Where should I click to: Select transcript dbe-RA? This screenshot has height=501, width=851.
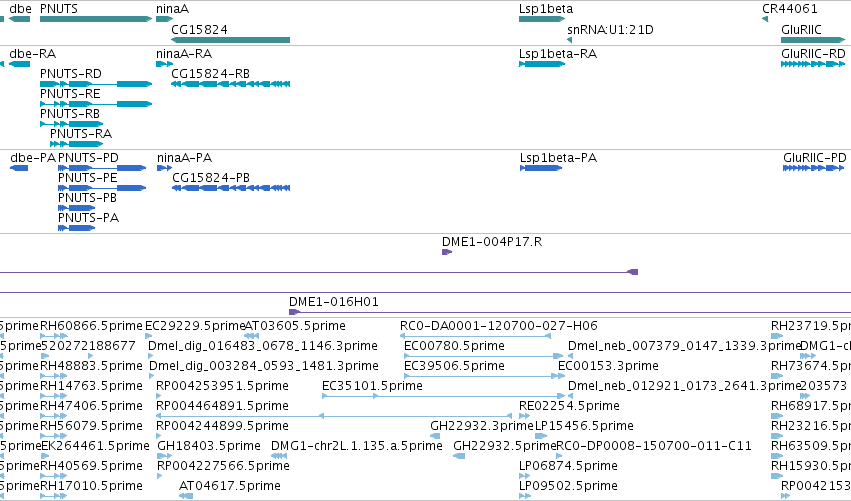[33, 54]
